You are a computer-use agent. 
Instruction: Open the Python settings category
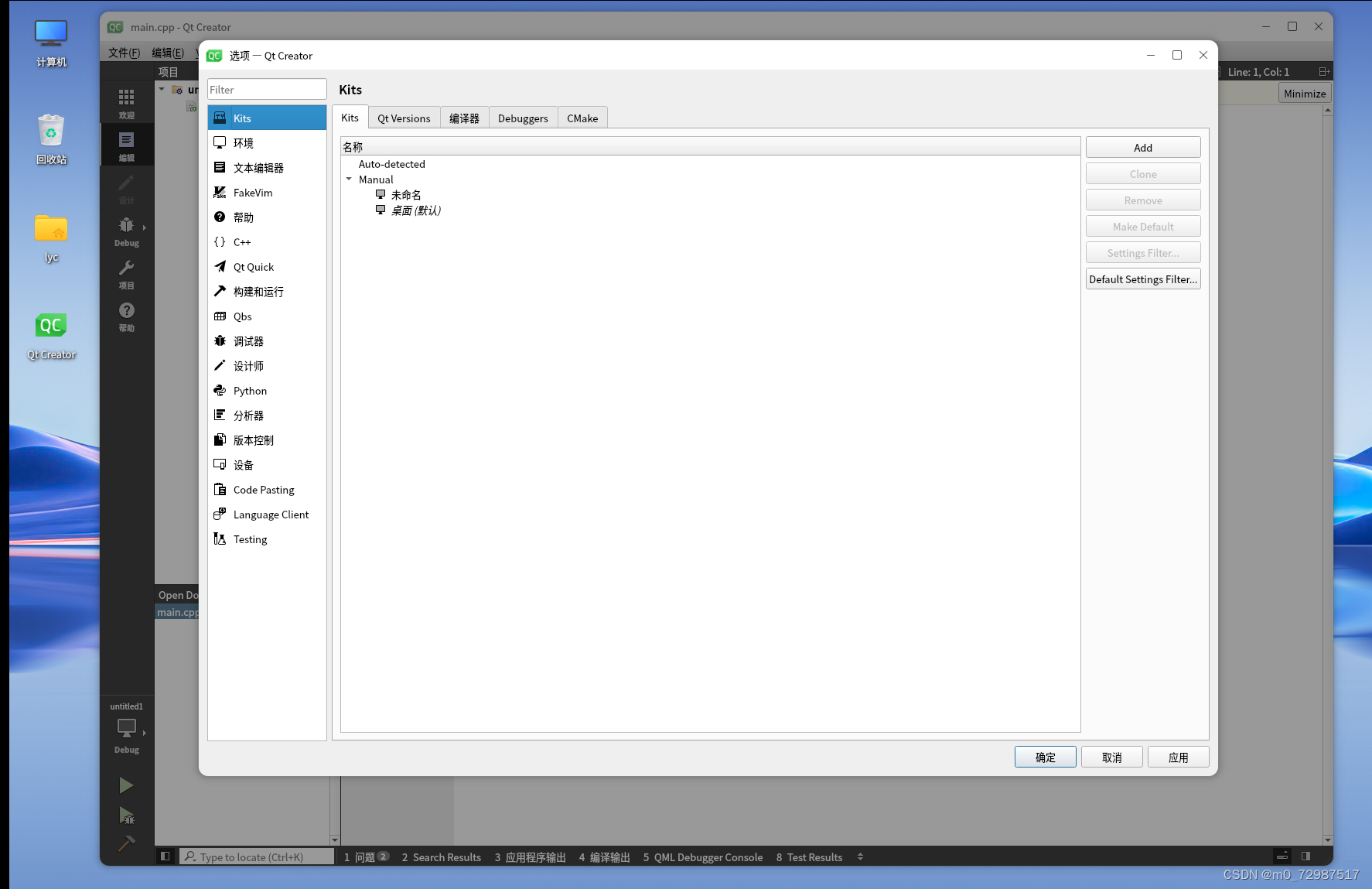[267, 391]
